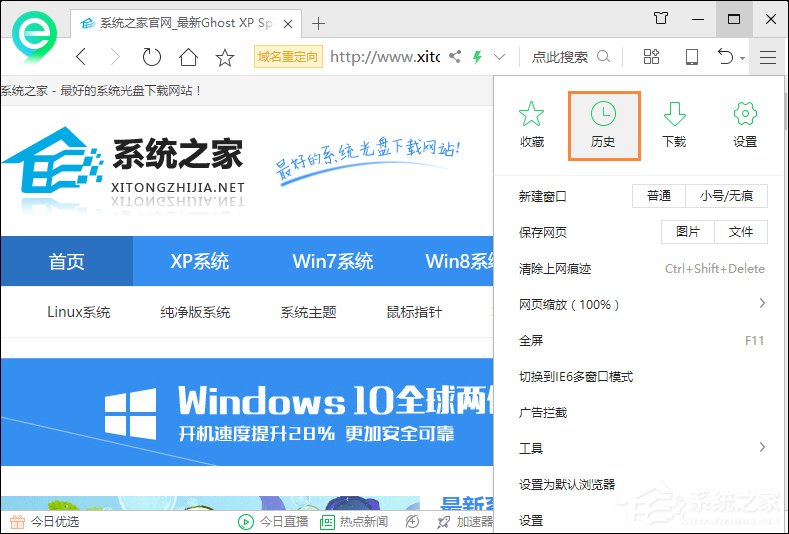Screen dimensions: 789x534
Task: Open the 下载 download arrow icon
Action: tap(674, 124)
